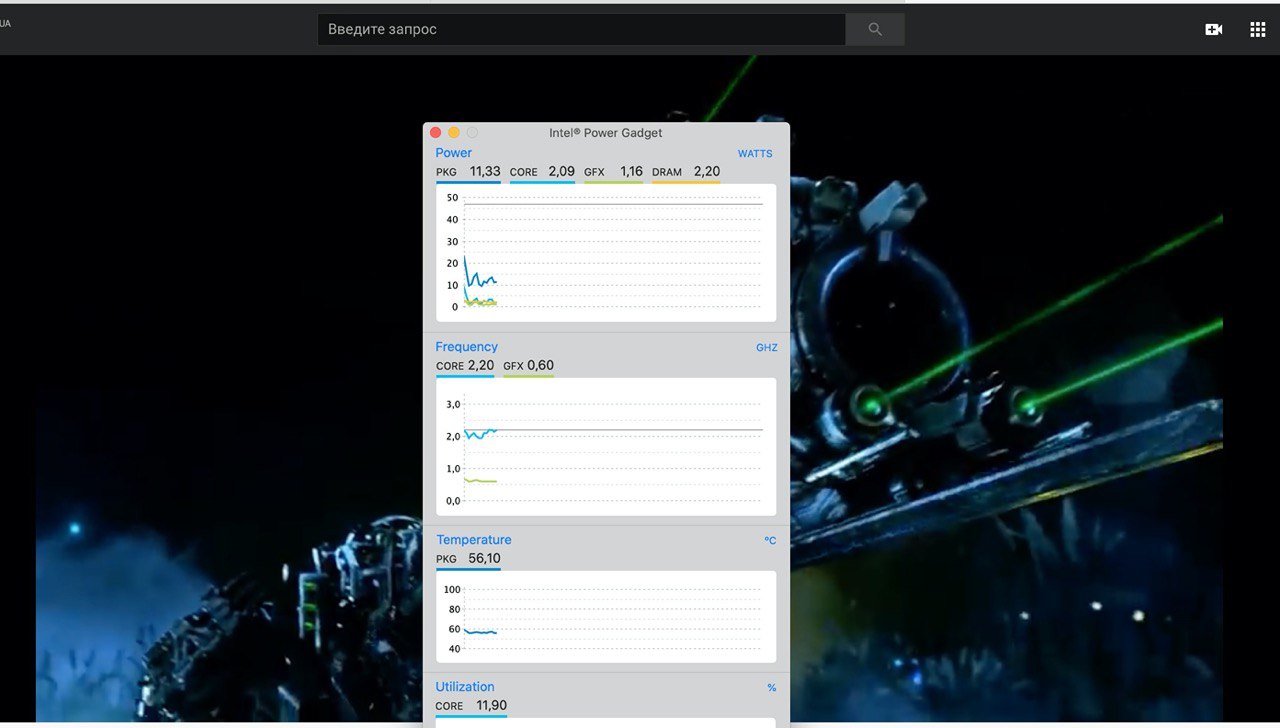Viewport: 1280px width, 728px height.
Task: Click the % unit label in Utilization
Action: point(772,688)
